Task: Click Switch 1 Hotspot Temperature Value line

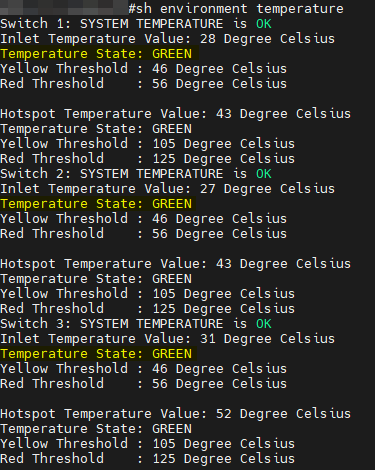Action: coord(175,114)
